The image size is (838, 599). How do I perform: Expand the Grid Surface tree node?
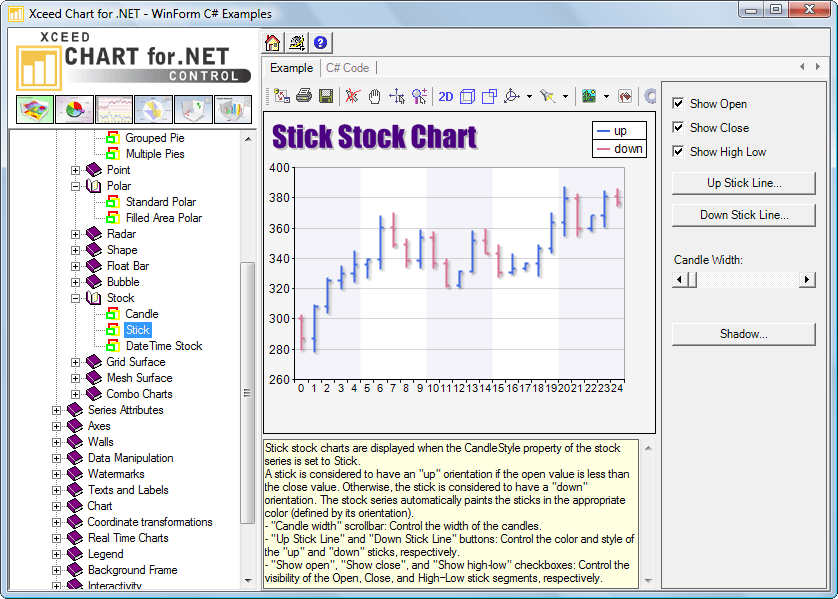[x=75, y=363]
